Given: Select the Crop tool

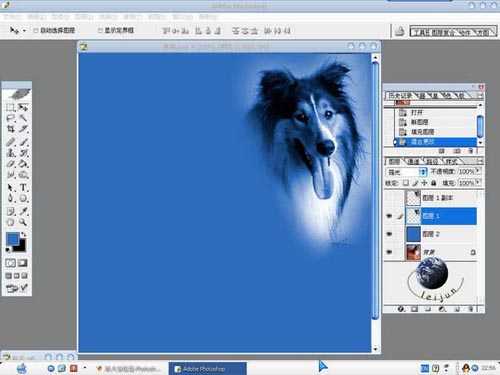Looking at the screenshot, I should [x=11, y=129].
